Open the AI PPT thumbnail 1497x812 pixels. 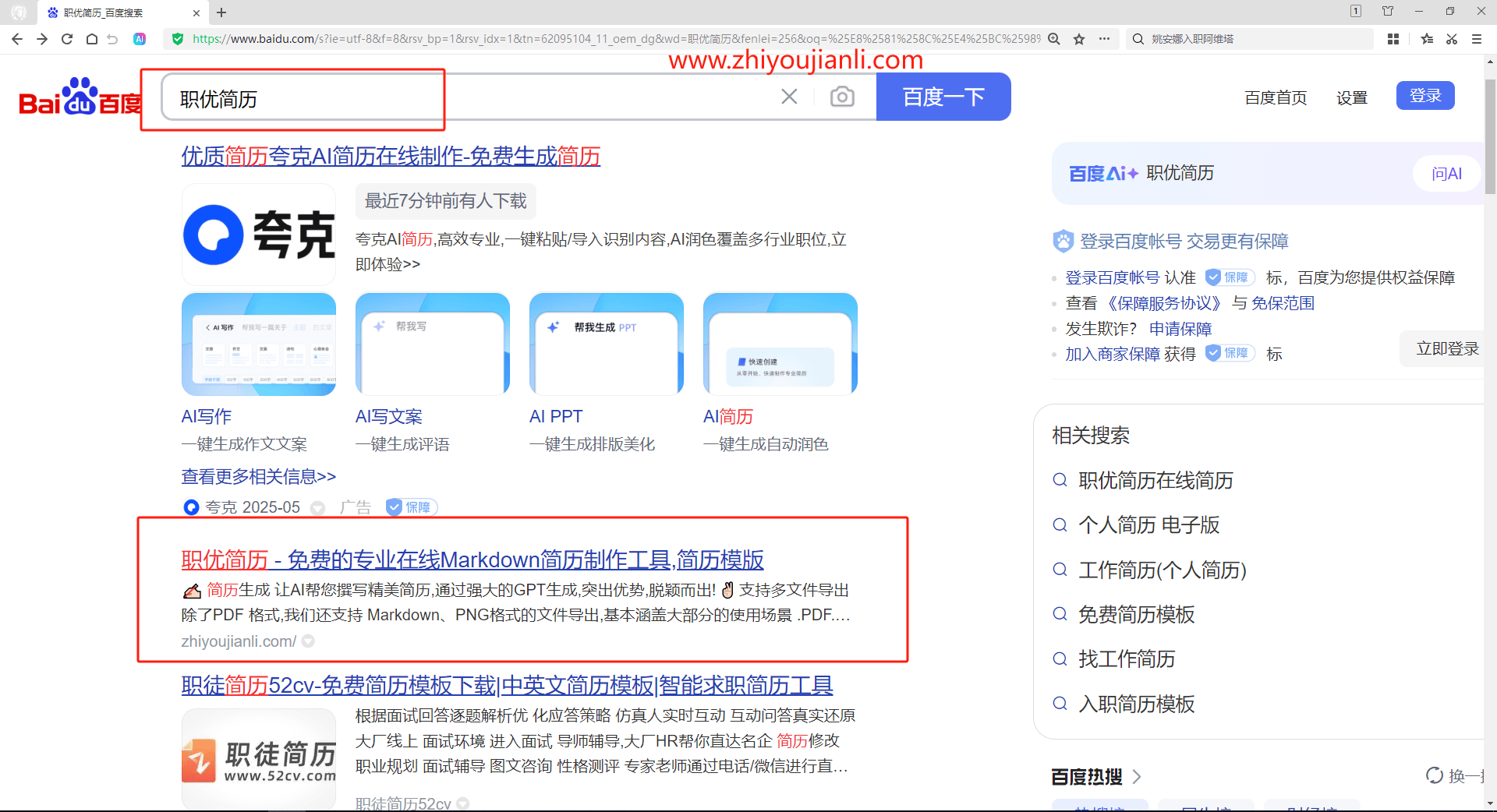607,344
